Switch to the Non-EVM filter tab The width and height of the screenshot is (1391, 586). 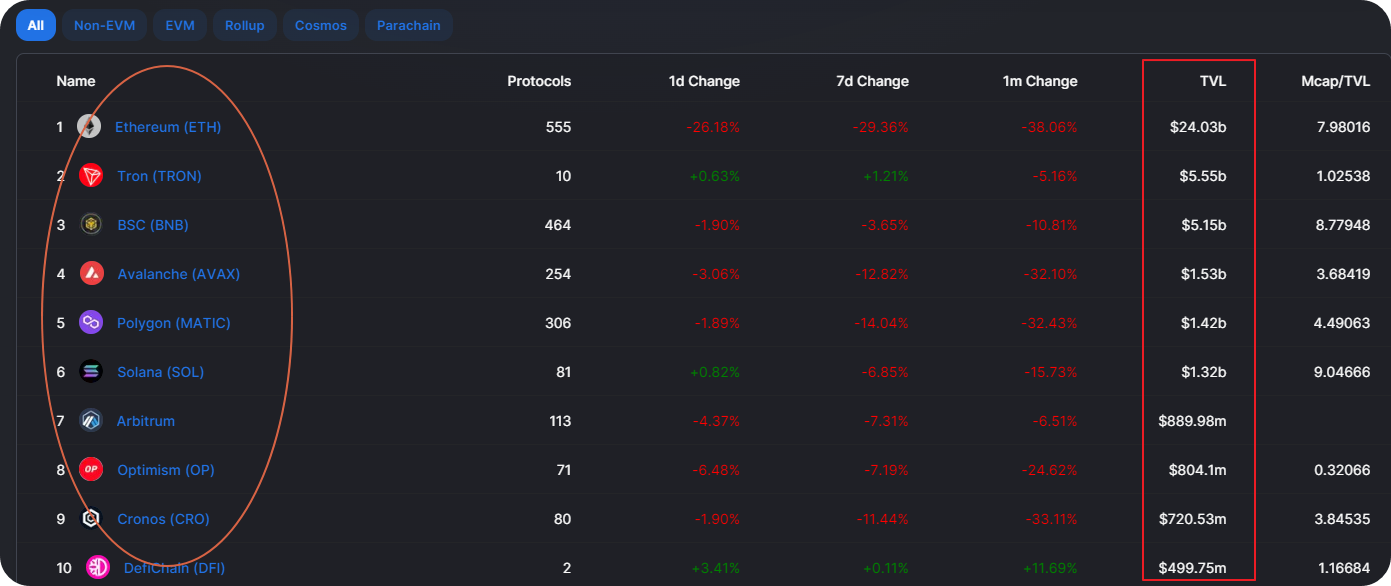click(105, 25)
